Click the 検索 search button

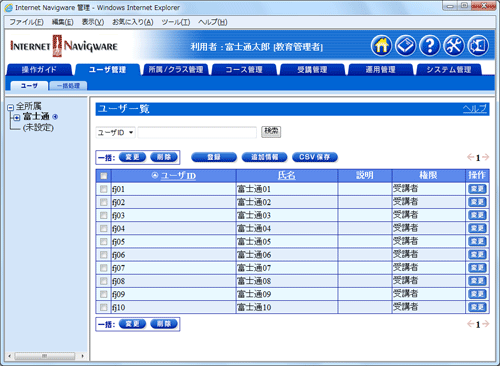click(x=271, y=131)
